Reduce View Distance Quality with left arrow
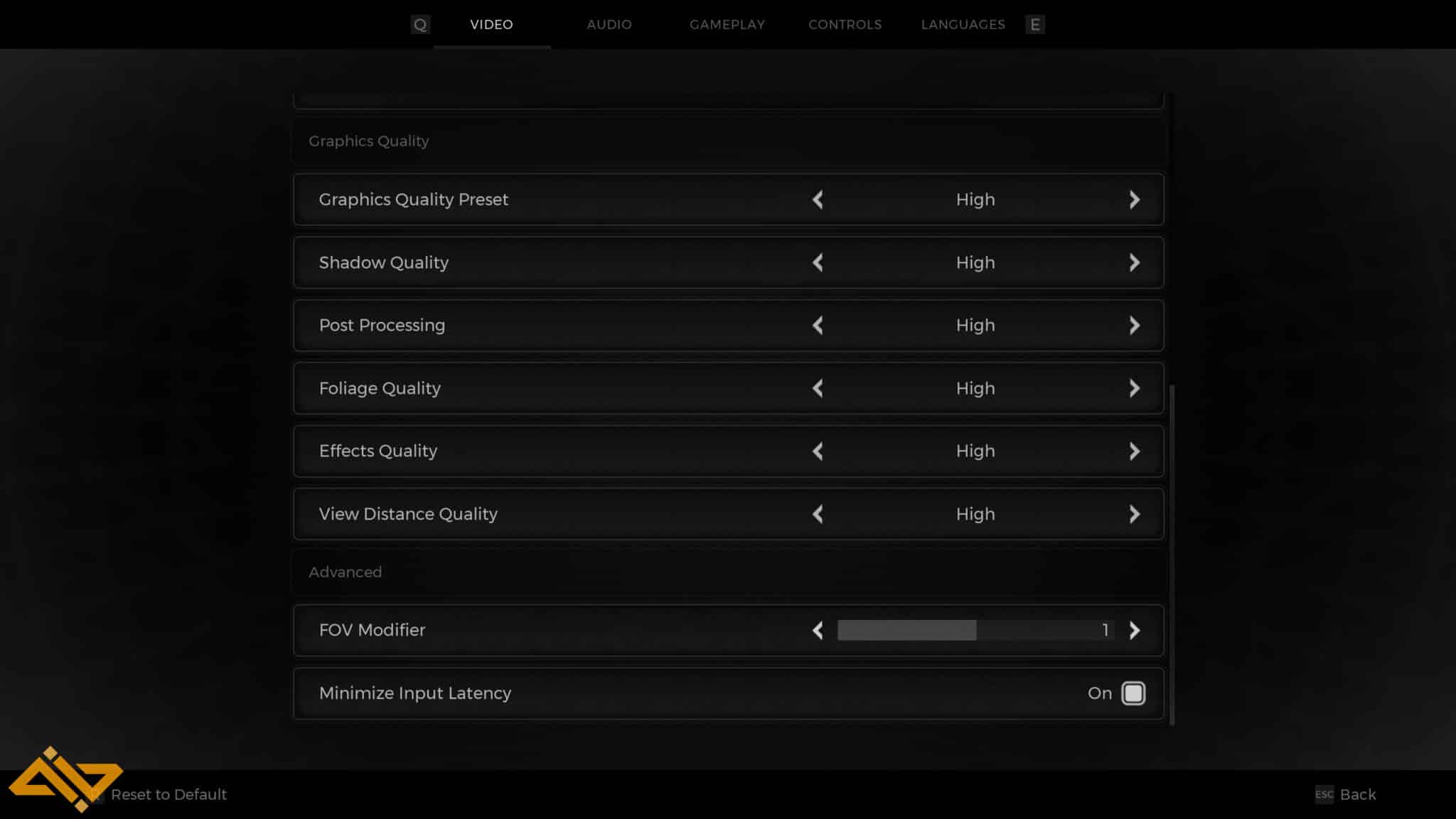This screenshot has height=819, width=1456. [818, 514]
